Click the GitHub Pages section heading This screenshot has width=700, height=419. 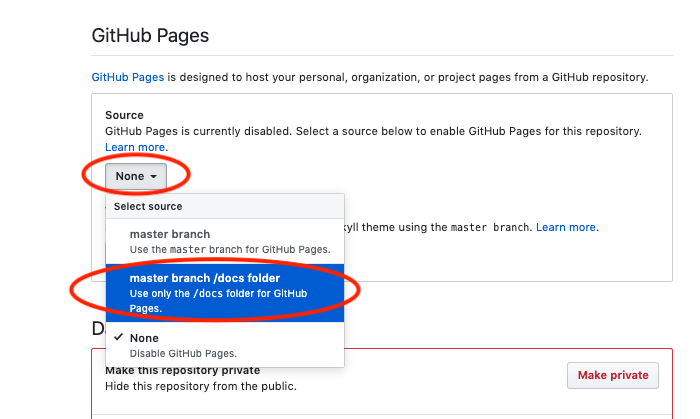click(x=150, y=35)
